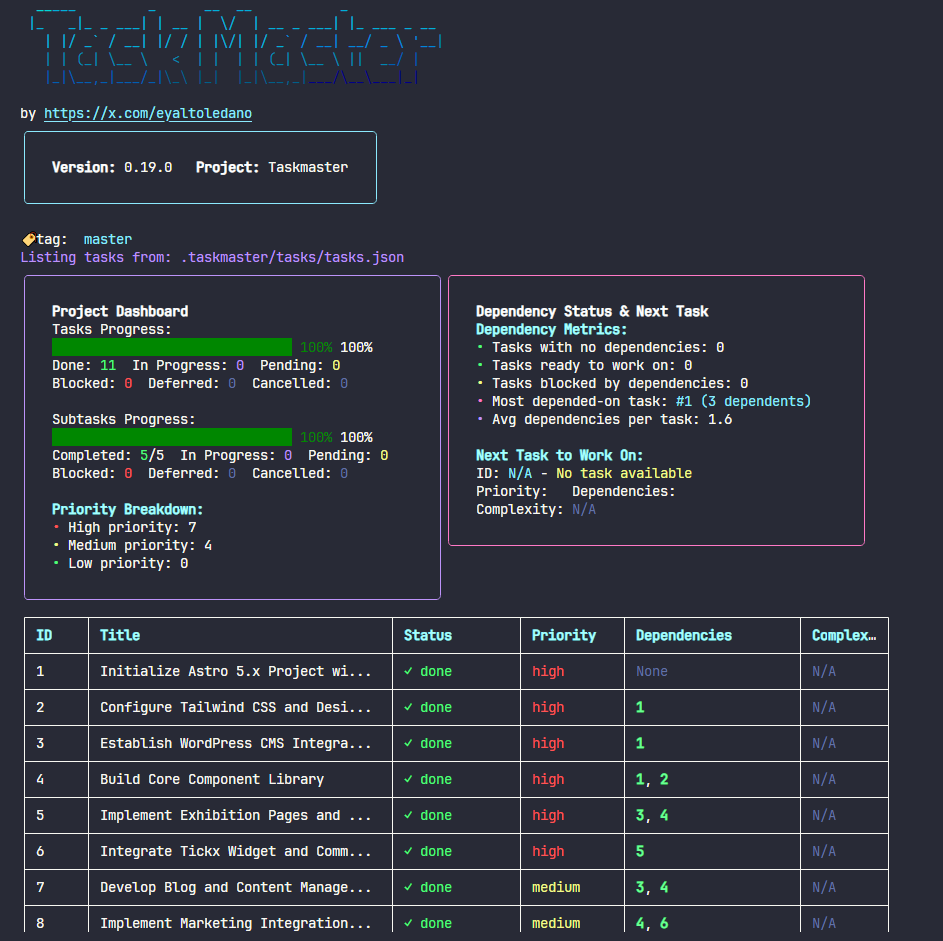This screenshot has height=941, width=943.
Task: Click 'Establish WordPress CMS Integra...' title
Action: pyautogui.click(x=236, y=744)
